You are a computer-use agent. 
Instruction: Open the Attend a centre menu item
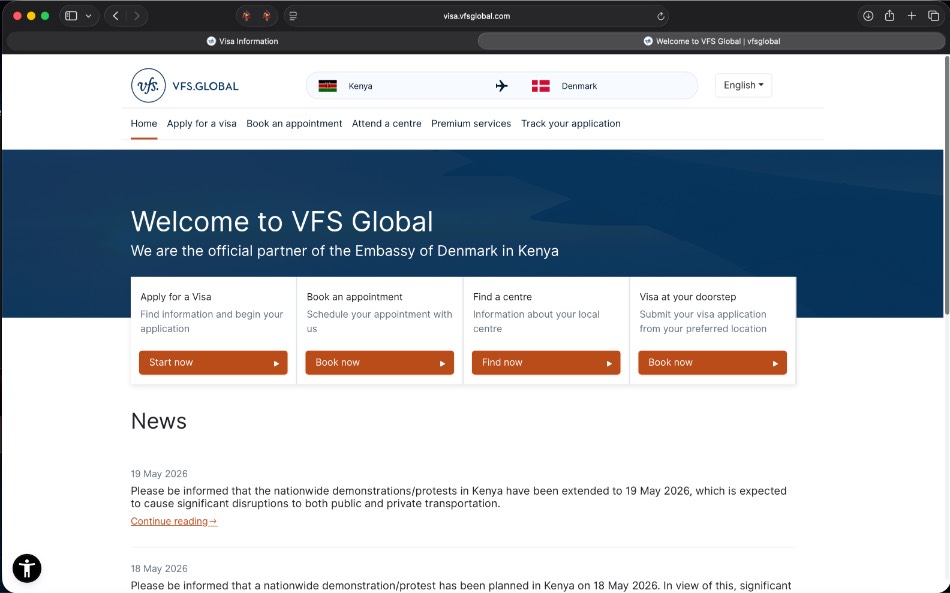pyautogui.click(x=387, y=124)
